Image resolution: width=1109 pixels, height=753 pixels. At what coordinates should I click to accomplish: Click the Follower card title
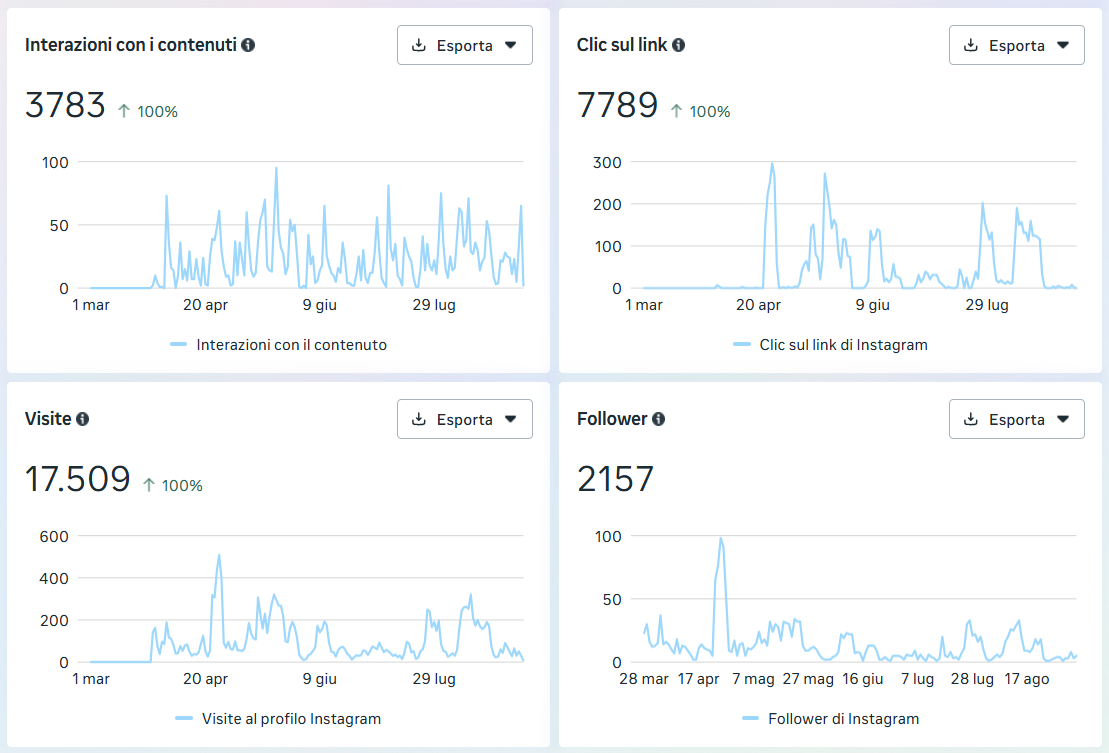pyautogui.click(x=612, y=419)
